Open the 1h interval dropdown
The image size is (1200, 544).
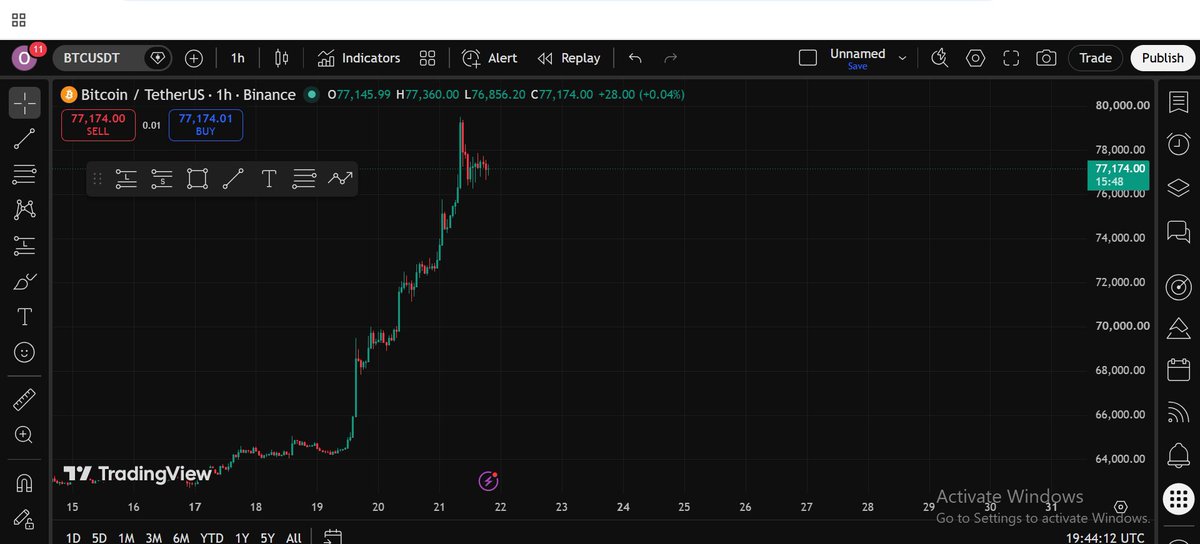(238, 58)
